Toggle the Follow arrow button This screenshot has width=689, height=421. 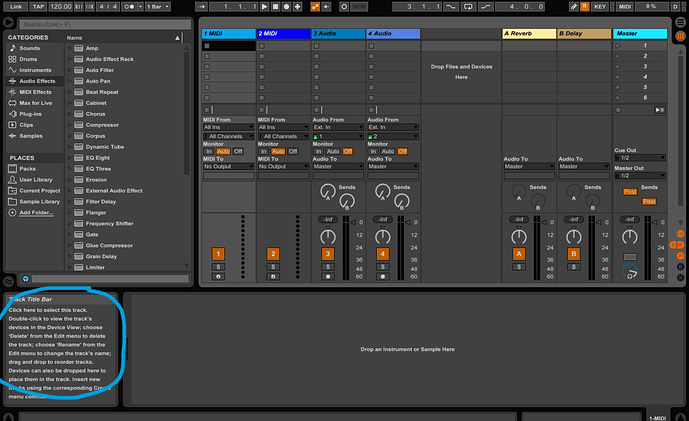tap(201, 7)
